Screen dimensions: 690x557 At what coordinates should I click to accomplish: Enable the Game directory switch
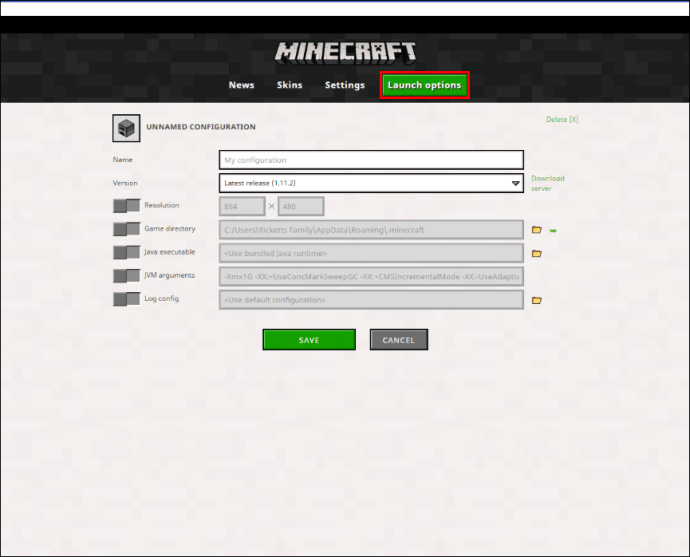pos(127,229)
